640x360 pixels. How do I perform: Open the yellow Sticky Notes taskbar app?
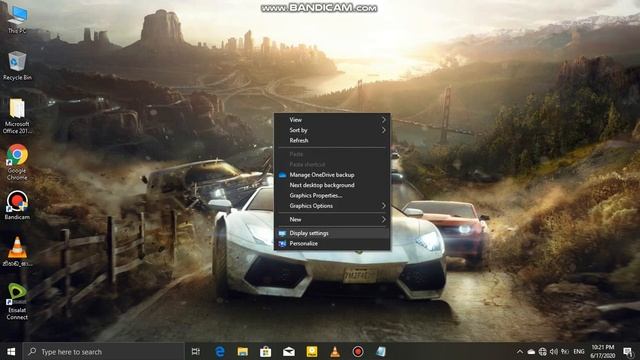[312, 351]
